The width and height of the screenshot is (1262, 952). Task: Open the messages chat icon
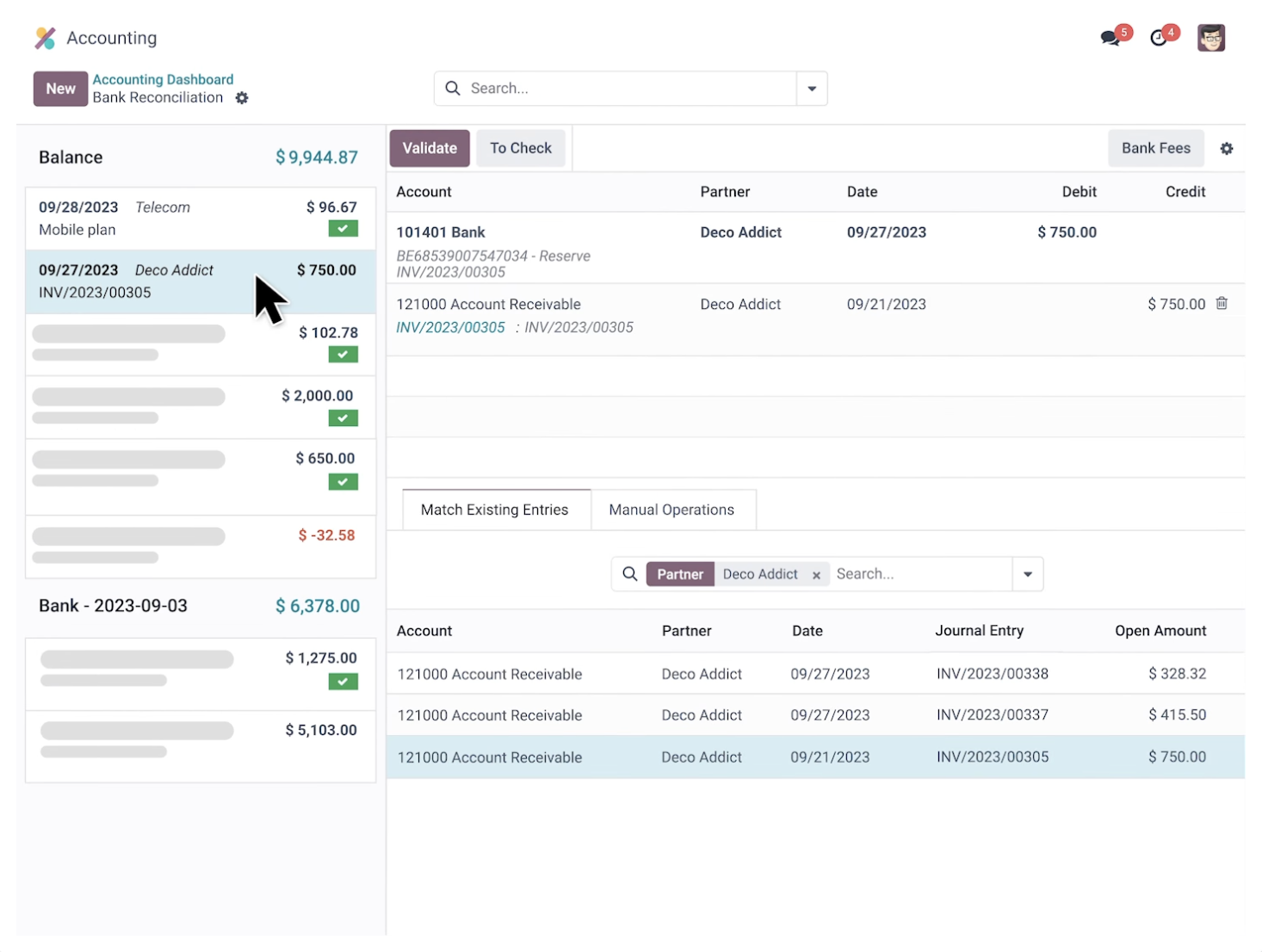click(x=1110, y=38)
